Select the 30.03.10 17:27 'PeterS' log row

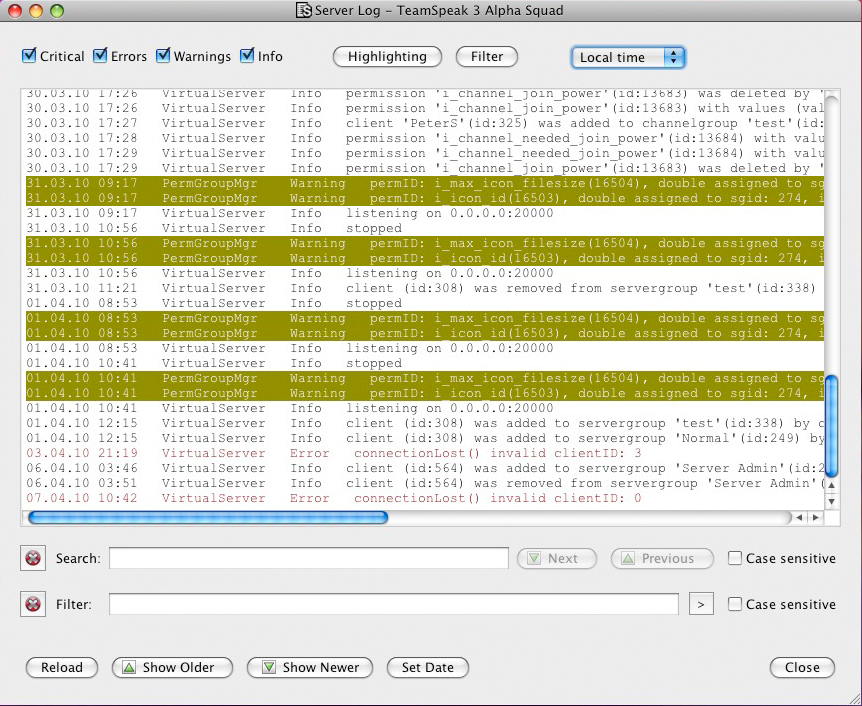(x=425, y=123)
